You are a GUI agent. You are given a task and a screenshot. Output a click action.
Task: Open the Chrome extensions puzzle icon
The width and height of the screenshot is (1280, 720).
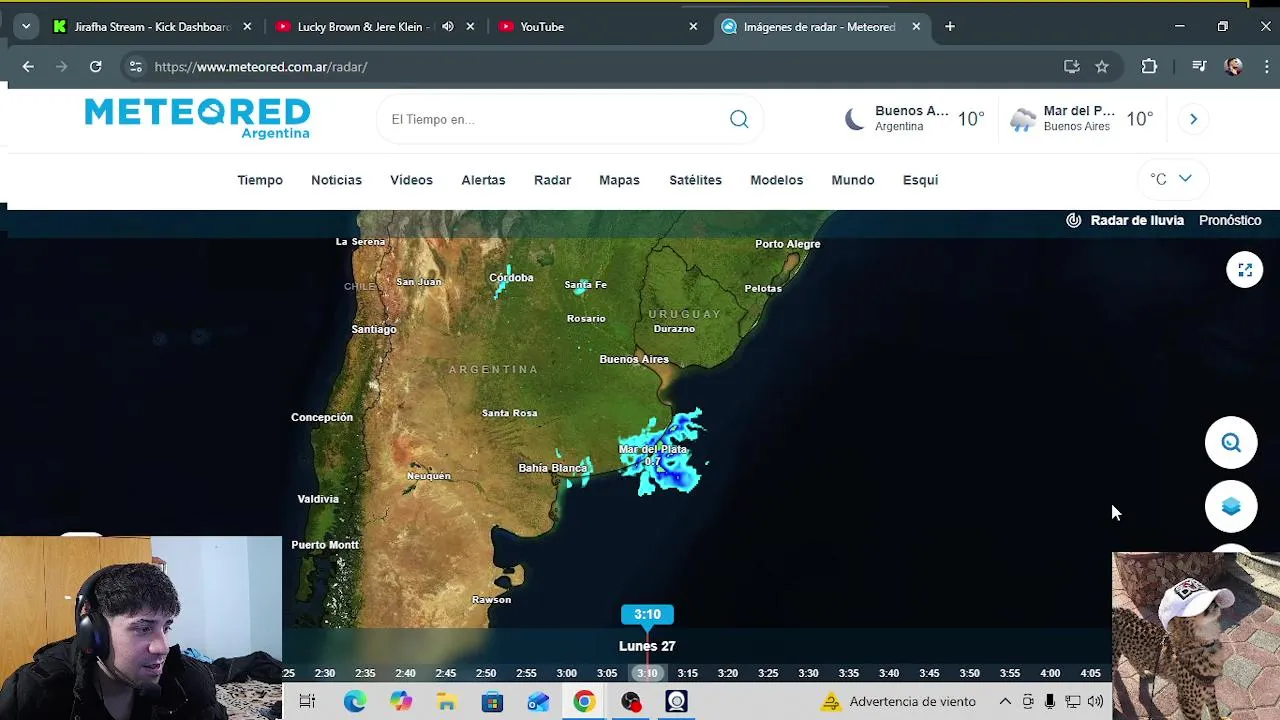coord(1149,67)
